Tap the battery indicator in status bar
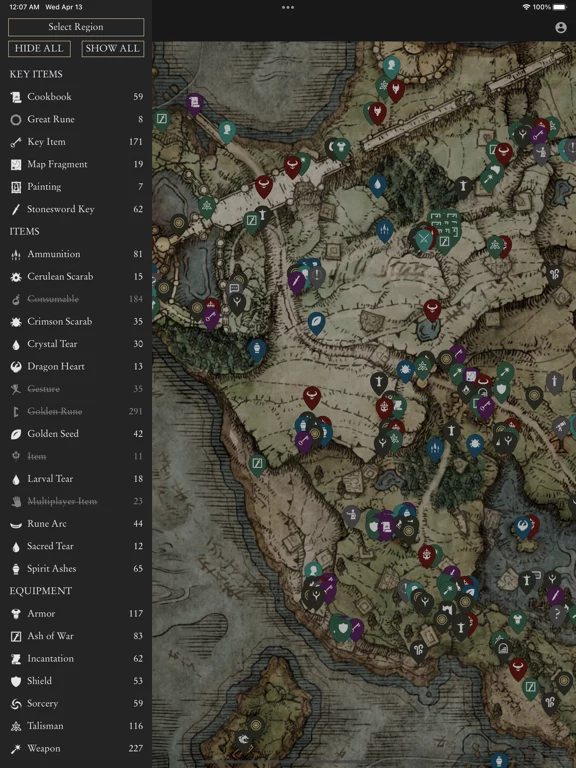The width and height of the screenshot is (576, 768). [x=560, y=7]
